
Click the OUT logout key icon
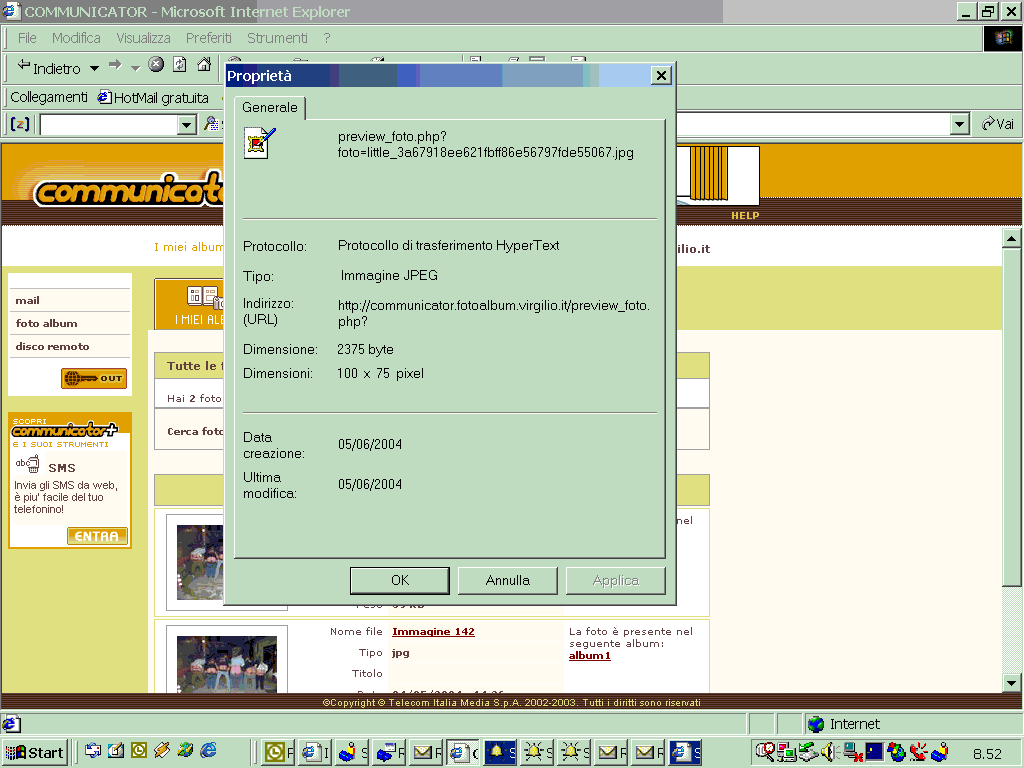pos(93,378)
